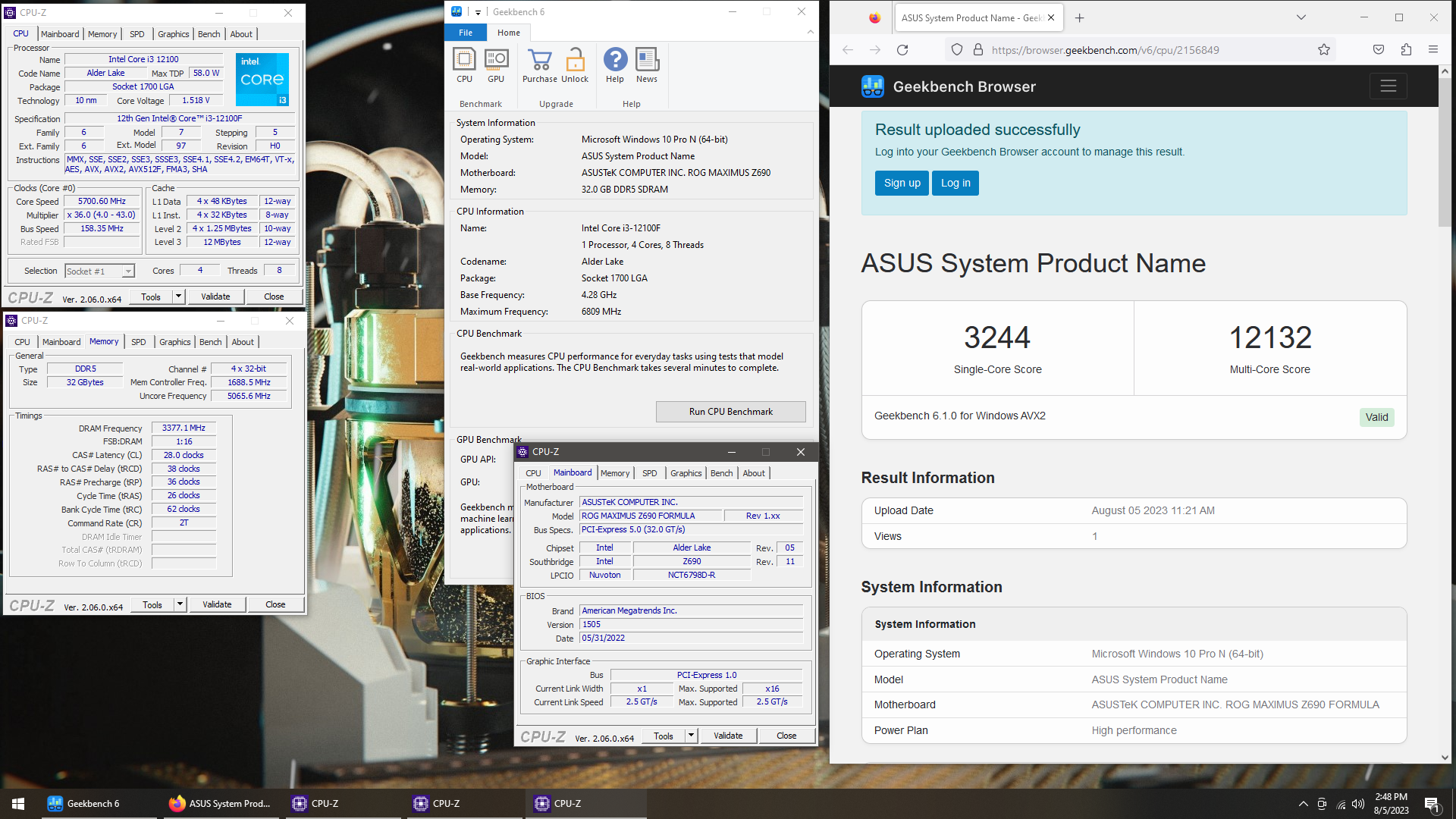
Task: Open the News icon in Geekbench ribbon
Action: click(x=647, y=65)
